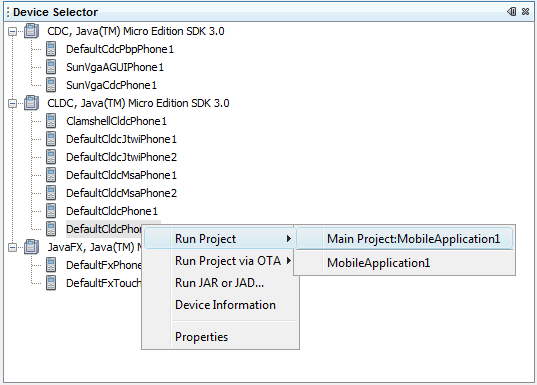Click the ClamshellCldcPhone1 phone icon
This screenshot has height=385, width=537.
coord(51,121)
